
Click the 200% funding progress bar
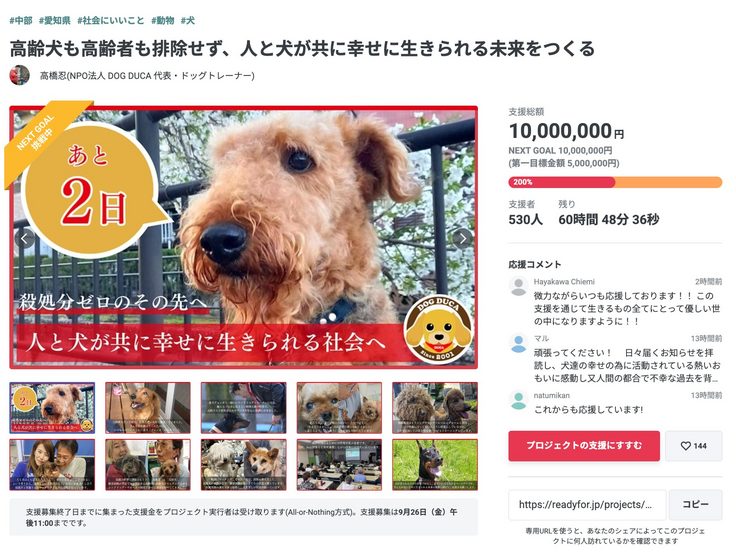(615, 182)
